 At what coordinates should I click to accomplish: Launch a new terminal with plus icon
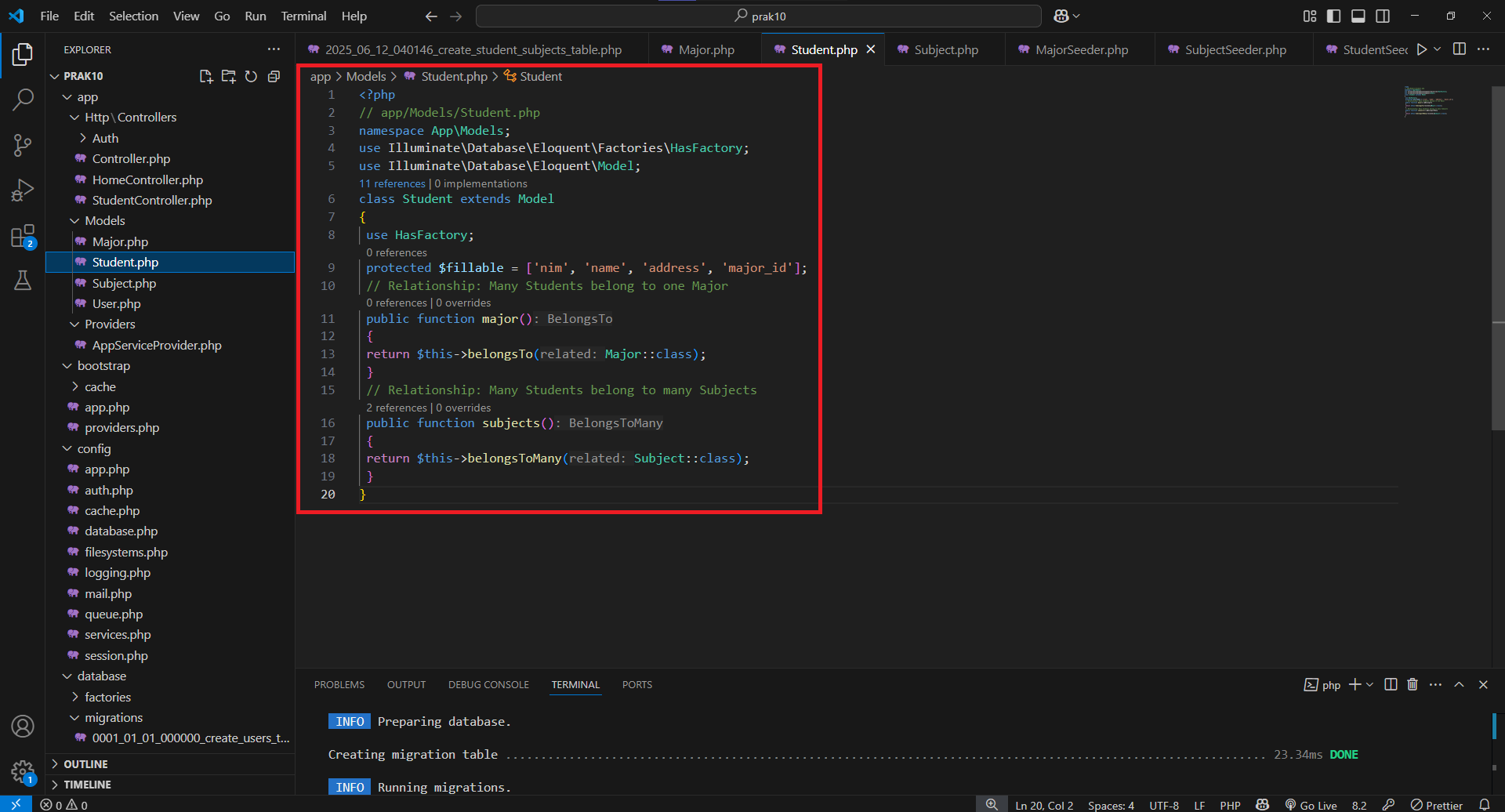click(x=1354, y=684)
